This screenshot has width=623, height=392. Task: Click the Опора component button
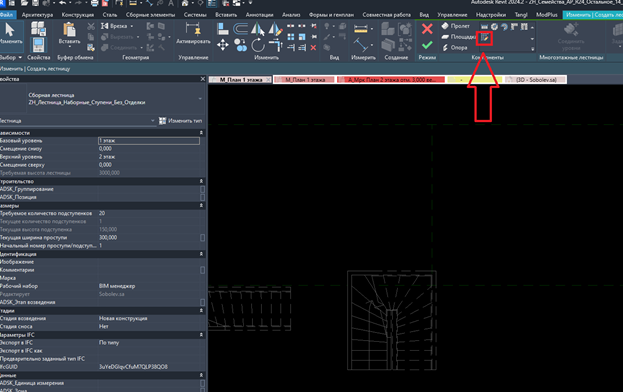455,47
